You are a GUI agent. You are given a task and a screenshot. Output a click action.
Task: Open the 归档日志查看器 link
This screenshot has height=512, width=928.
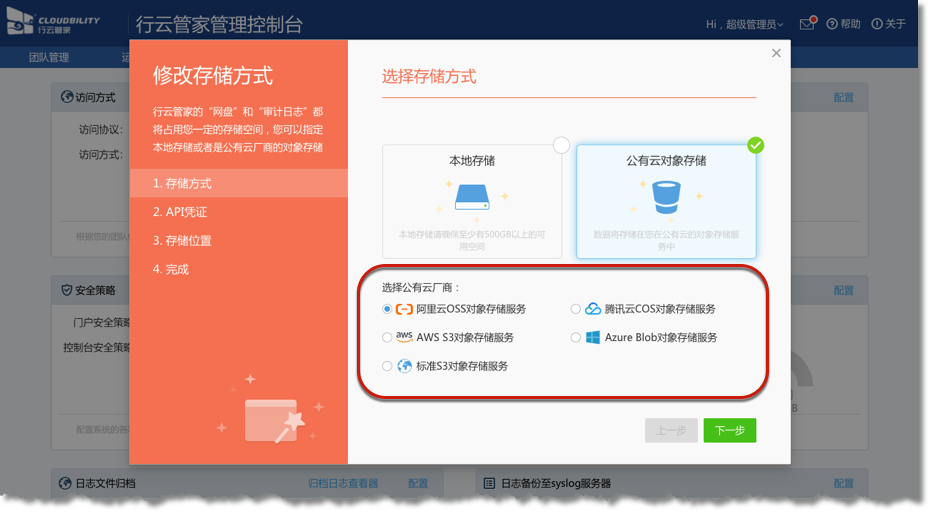tap(343, 484)
